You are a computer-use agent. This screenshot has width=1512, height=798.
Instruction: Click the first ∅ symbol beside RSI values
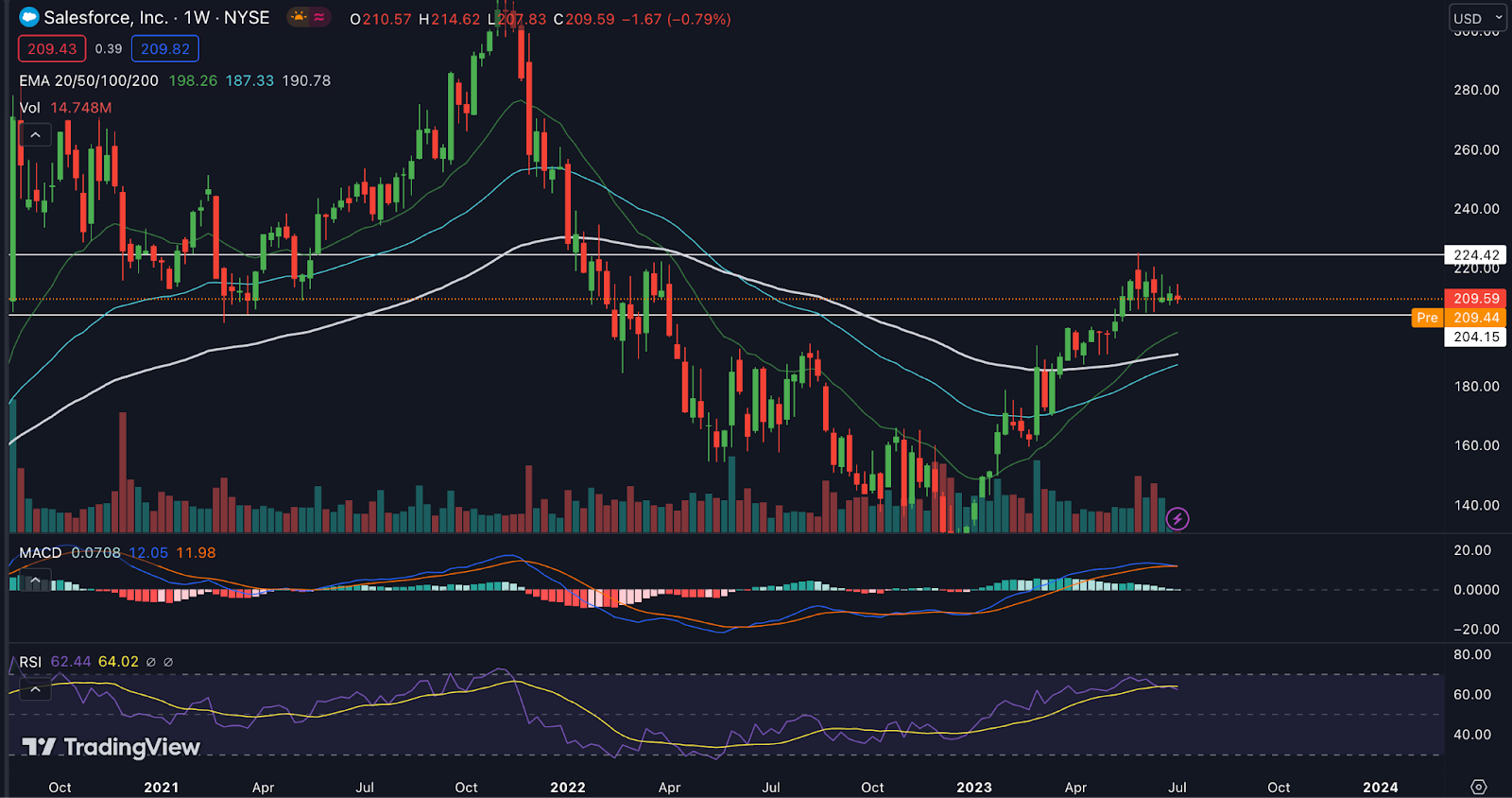pos(150,662)
